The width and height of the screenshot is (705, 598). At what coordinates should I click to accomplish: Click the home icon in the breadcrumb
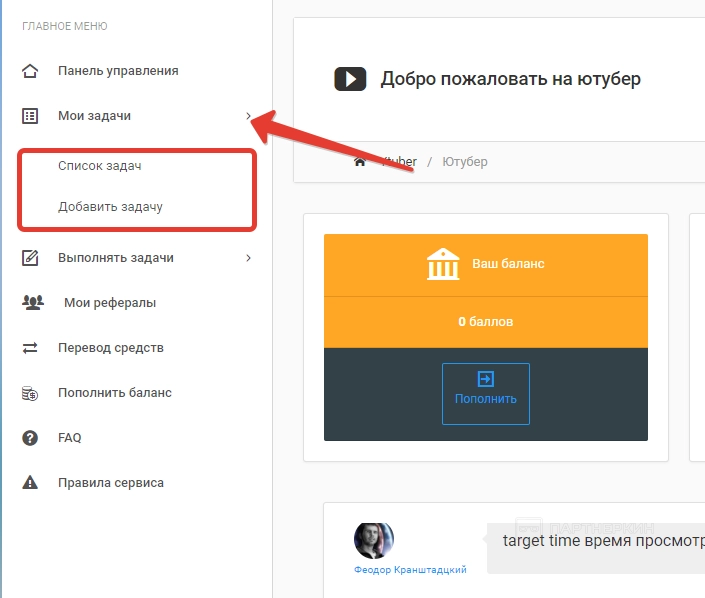tap(360, 162)
